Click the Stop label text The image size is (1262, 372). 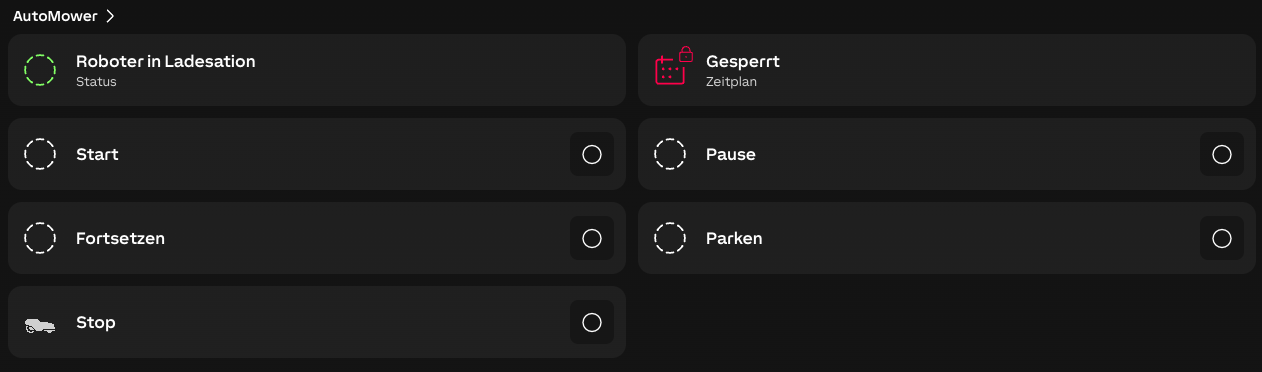click(96, 322)
